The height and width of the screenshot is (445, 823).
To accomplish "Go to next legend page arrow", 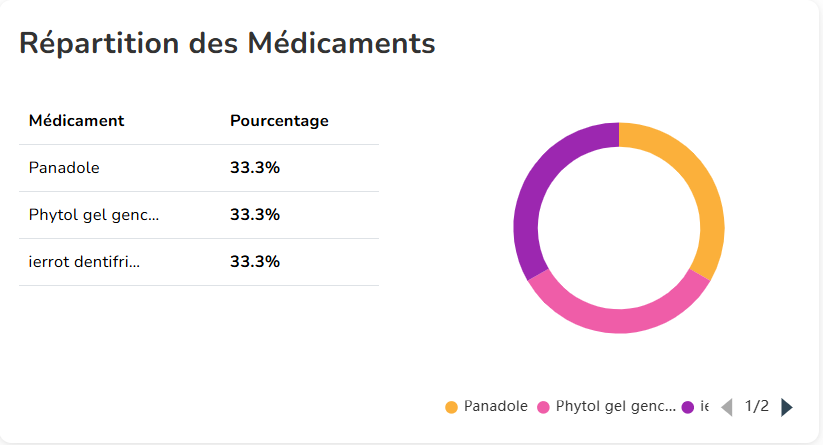I will pos(787,407).
